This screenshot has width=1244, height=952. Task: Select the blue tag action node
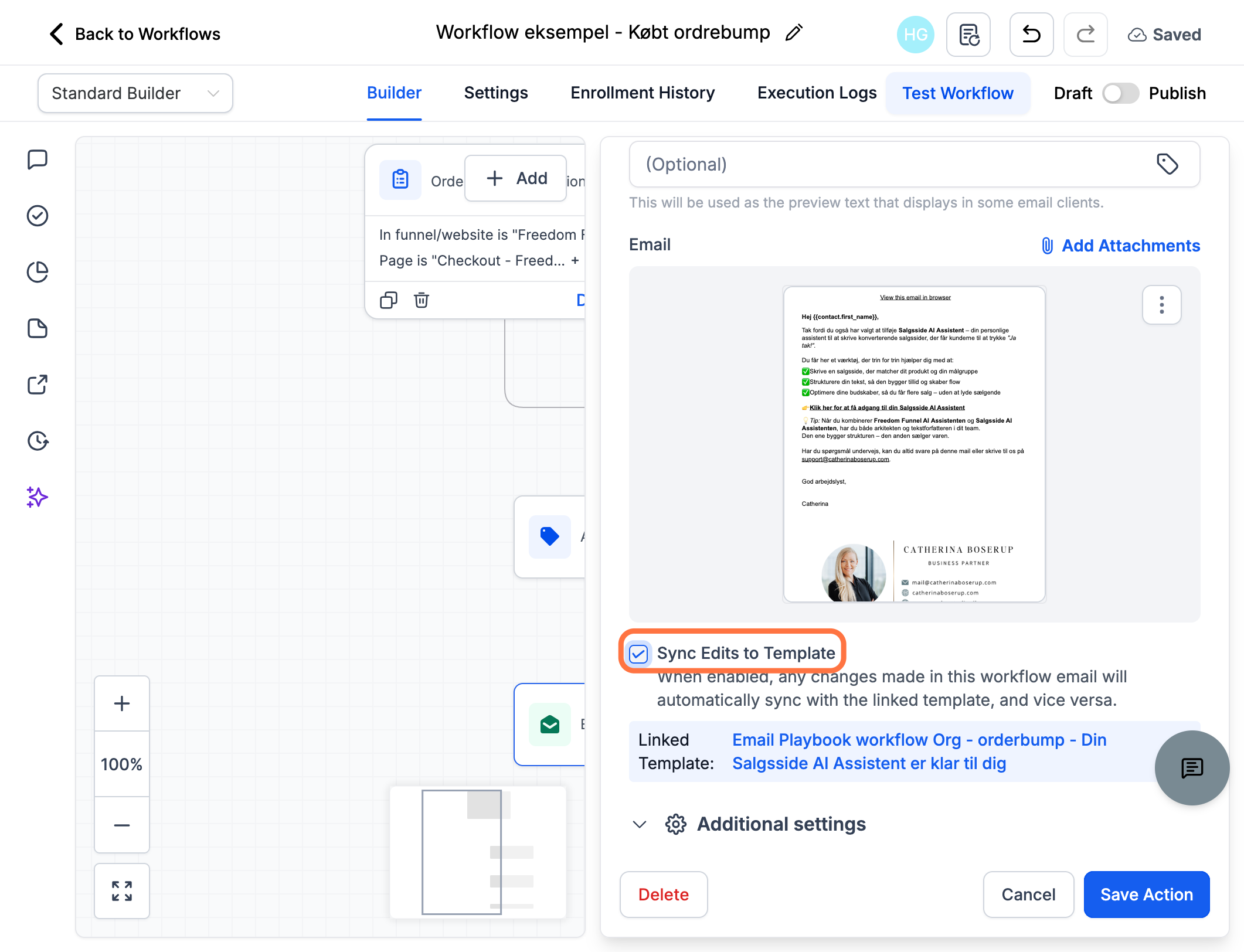(550, 537)
